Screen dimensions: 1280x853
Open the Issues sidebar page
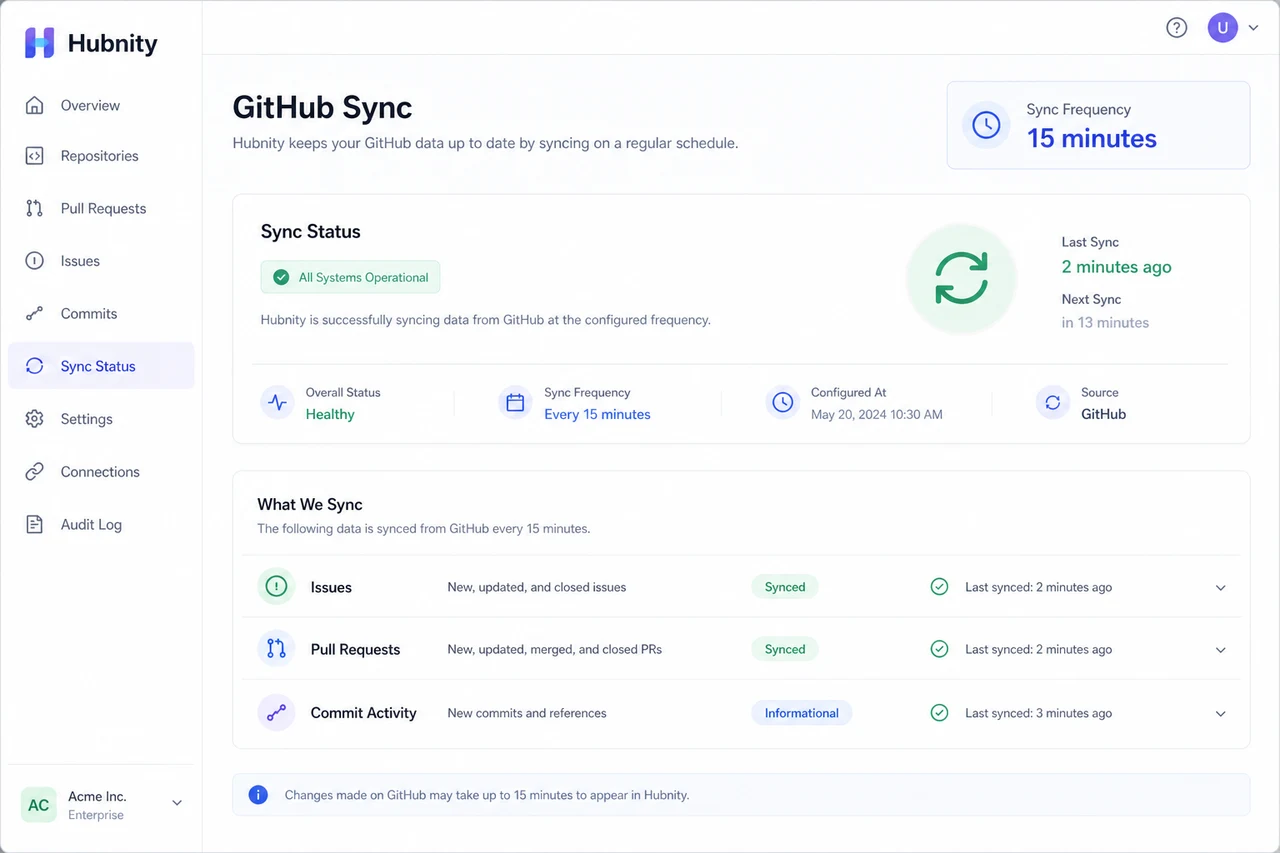click(101, 261)
